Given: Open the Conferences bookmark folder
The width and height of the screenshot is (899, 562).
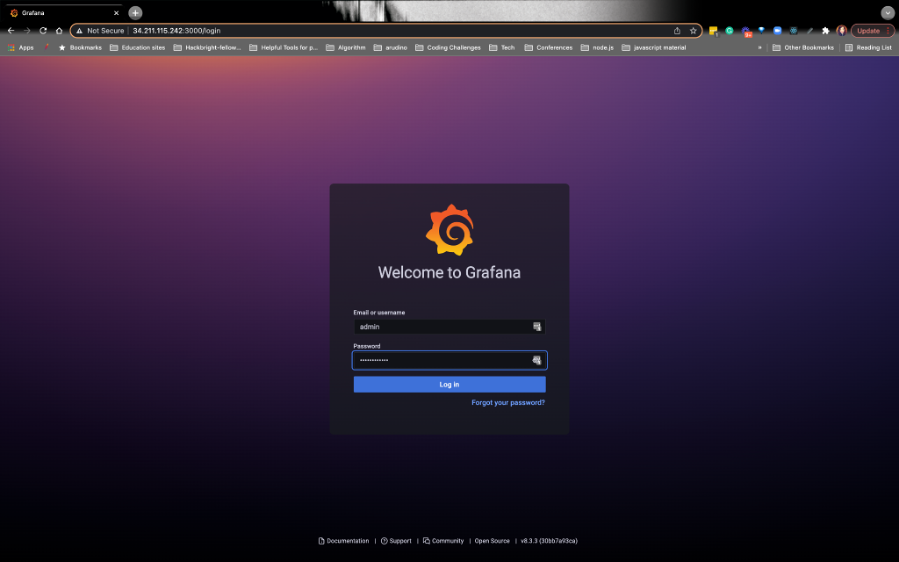Looking at the screenshot, I should pyautogui.click(x=548, y=48).
